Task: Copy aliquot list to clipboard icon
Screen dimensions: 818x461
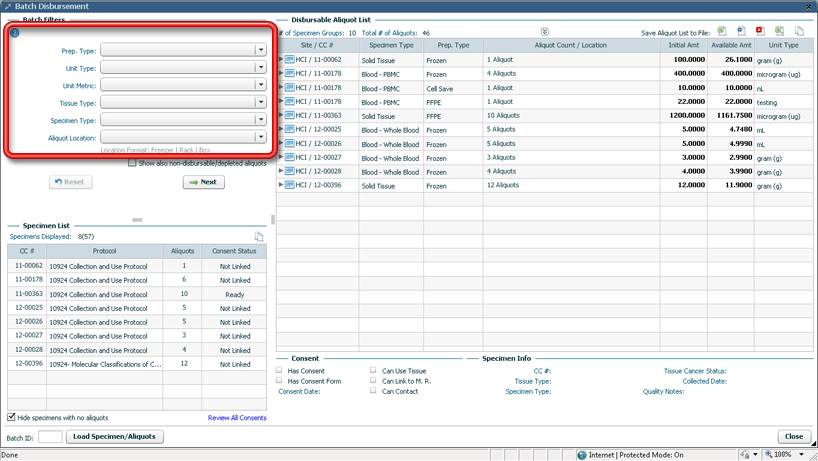Action: 799,31
